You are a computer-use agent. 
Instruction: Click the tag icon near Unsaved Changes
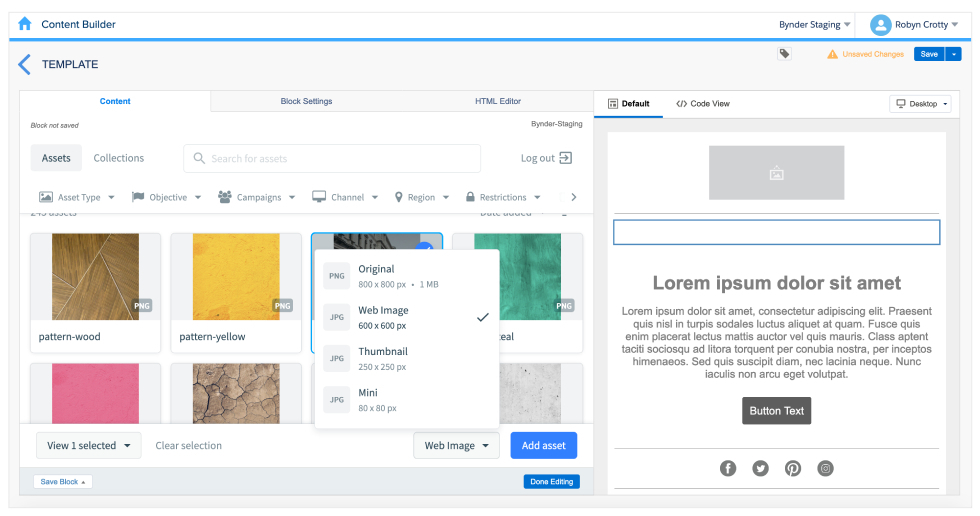[784, 54]
